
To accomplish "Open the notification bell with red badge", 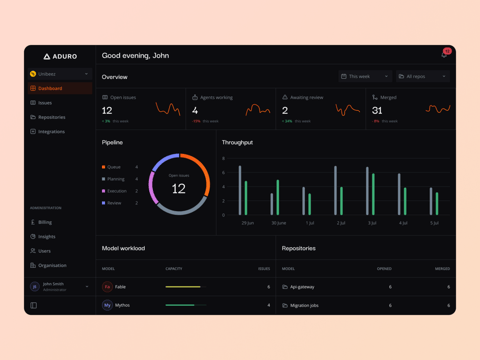I will click(445, 54).
